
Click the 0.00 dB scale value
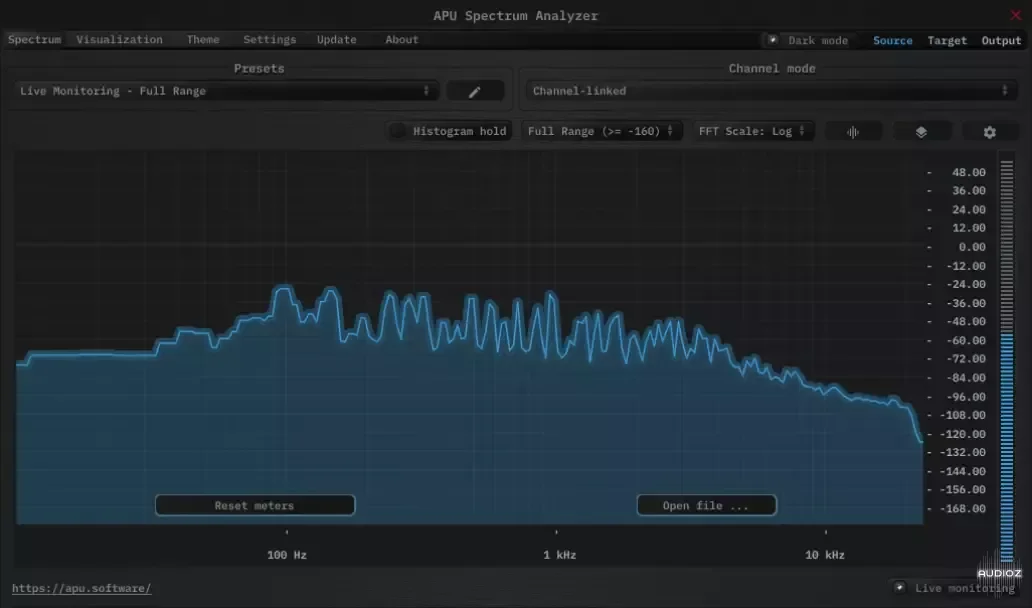(x=972, y=247)
